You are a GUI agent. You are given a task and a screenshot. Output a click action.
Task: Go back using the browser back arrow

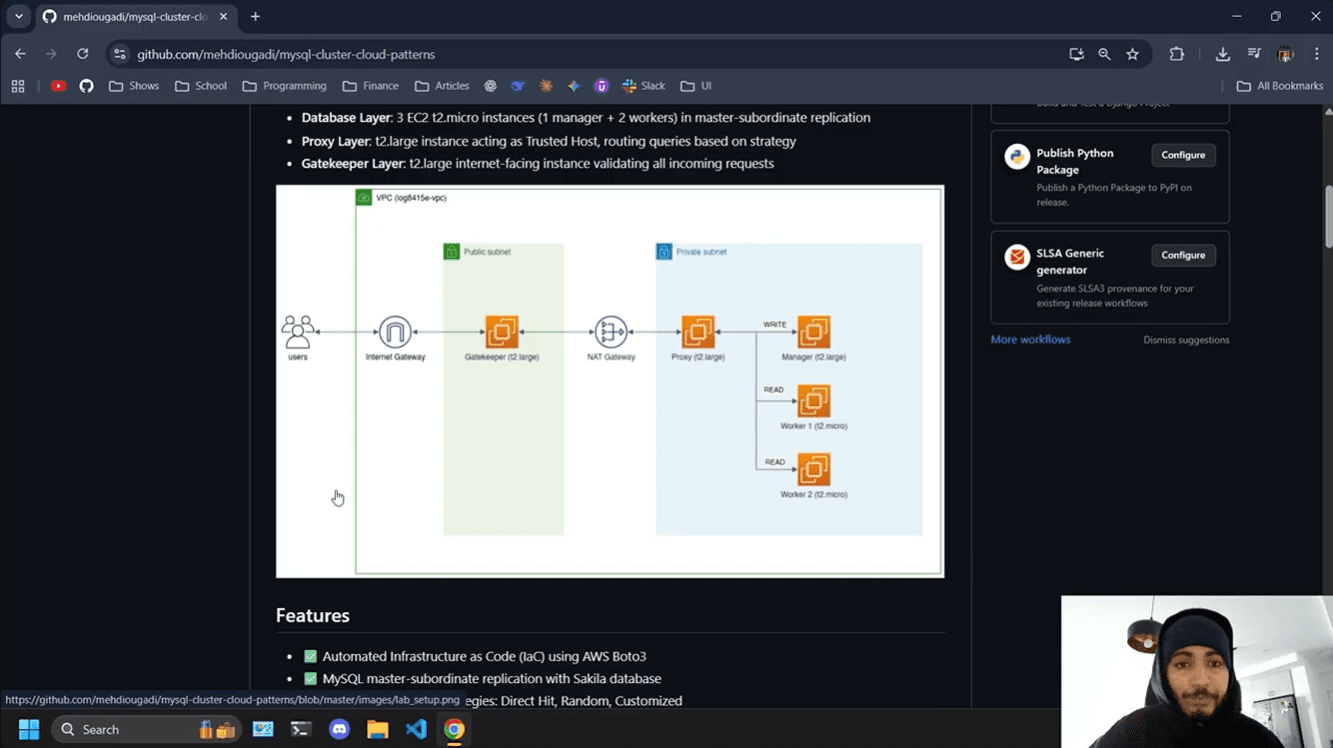20,54
